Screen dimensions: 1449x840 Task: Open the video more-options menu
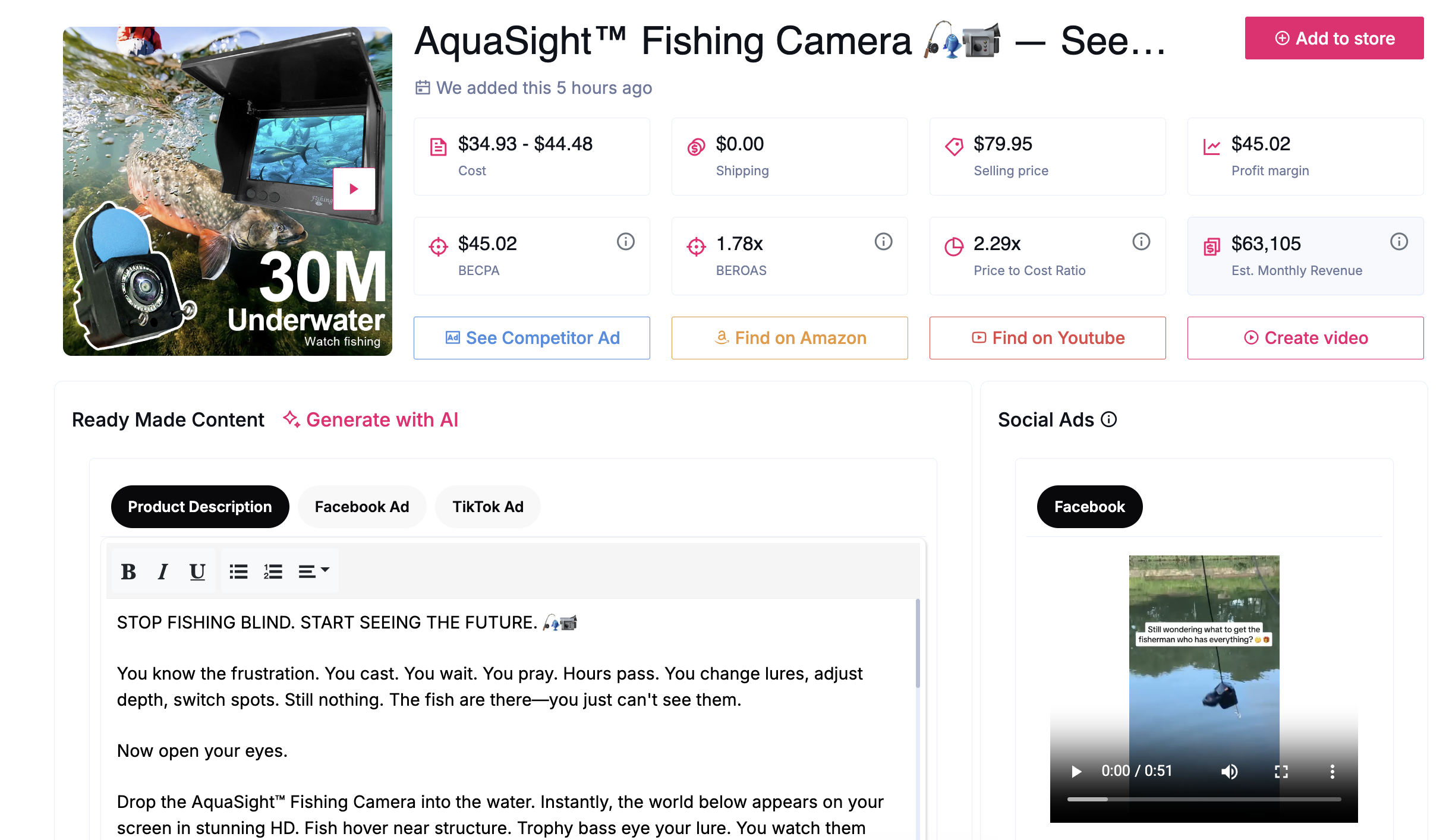coord(1332,771)
